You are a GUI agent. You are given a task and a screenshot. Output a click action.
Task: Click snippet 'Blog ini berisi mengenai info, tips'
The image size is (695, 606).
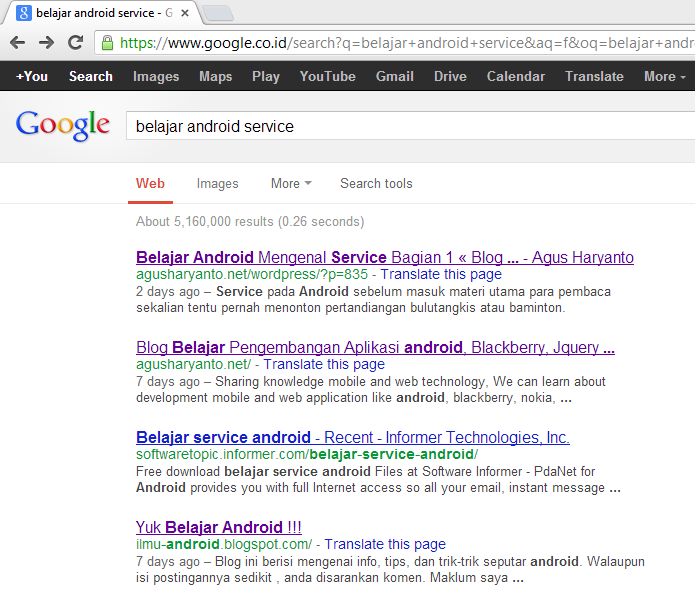click(390, 570)
